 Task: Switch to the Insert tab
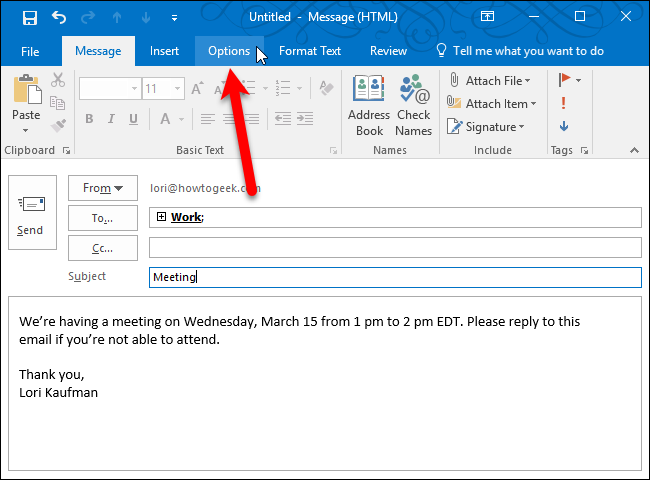[x=164, y=51]
